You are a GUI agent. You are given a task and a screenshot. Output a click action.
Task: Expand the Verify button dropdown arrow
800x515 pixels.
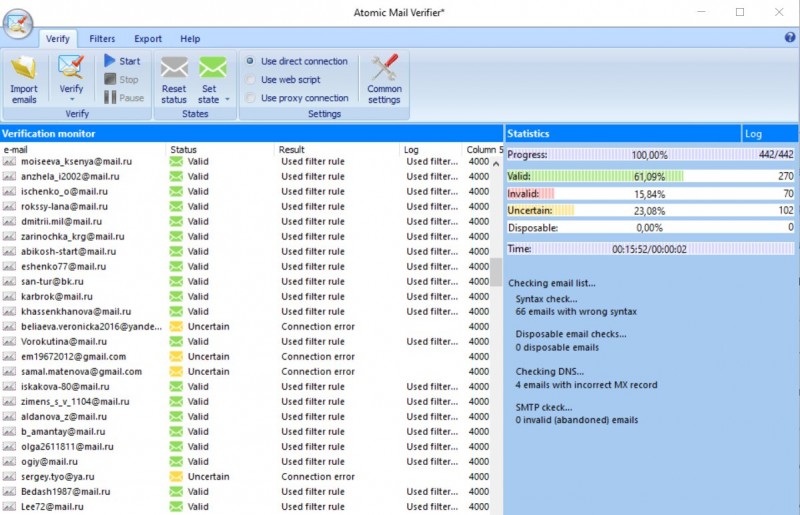tap(71, 100)
